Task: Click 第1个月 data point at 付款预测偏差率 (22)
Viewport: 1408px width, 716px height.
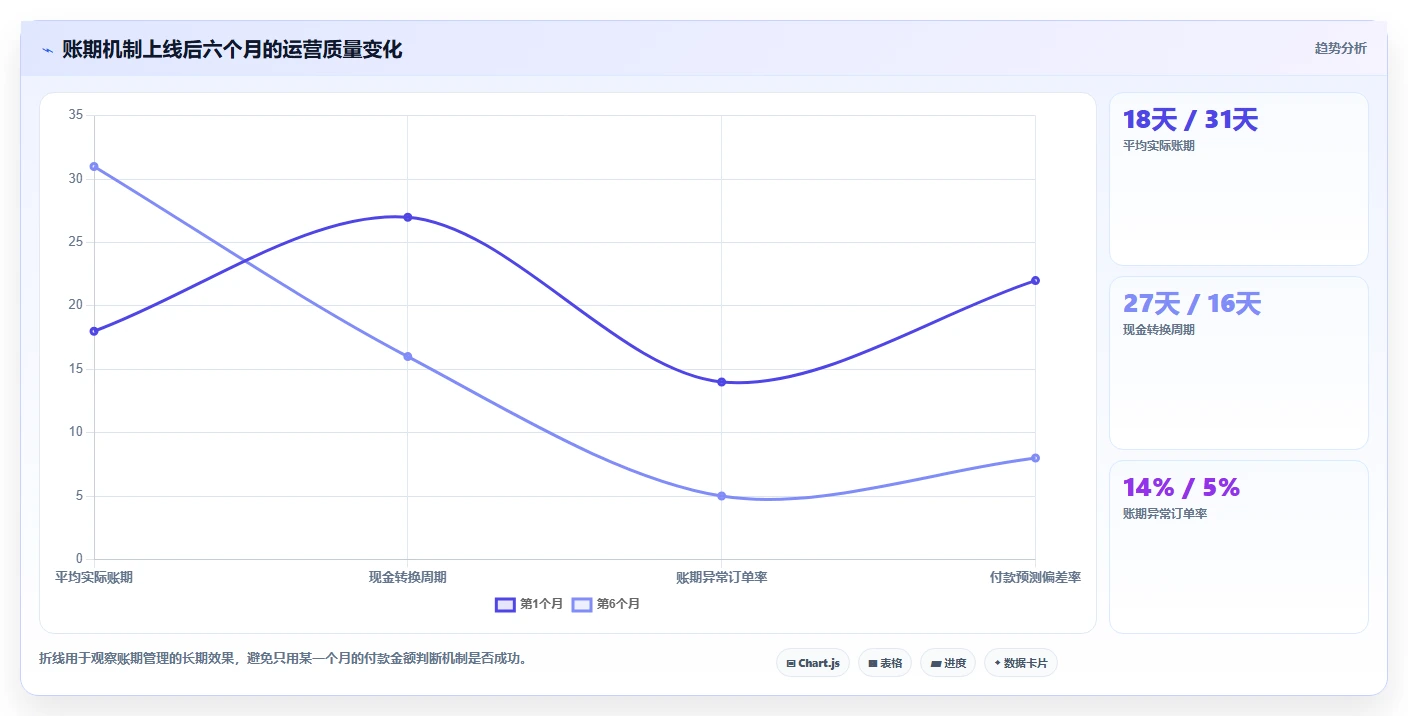Action: 1035,280
